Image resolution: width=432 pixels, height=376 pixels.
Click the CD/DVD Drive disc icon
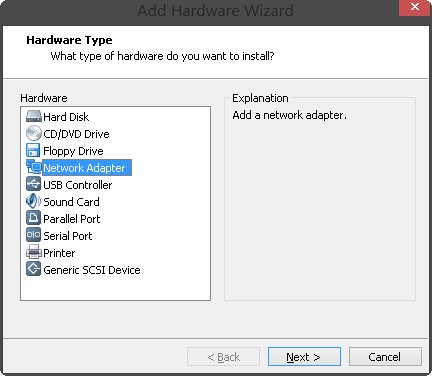pyautogui.click(x=34, y=134)
